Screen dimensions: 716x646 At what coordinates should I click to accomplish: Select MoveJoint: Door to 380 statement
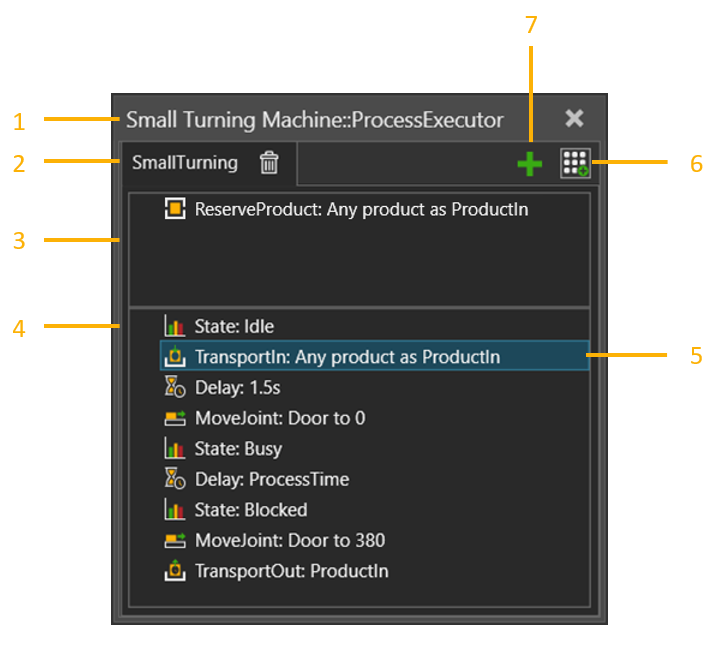[289, 541]
